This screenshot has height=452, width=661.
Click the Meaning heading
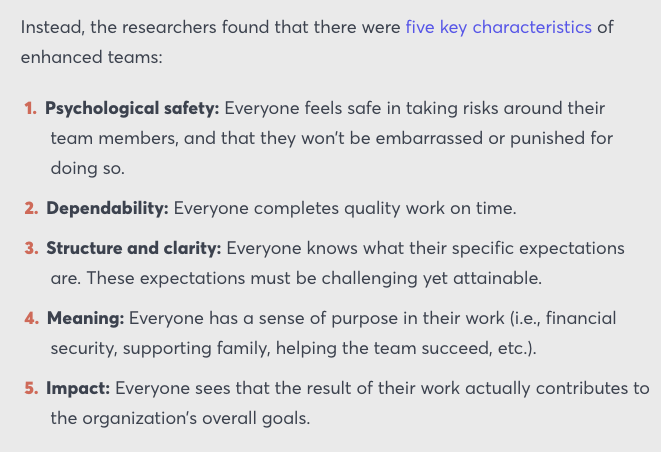[86, 318]
